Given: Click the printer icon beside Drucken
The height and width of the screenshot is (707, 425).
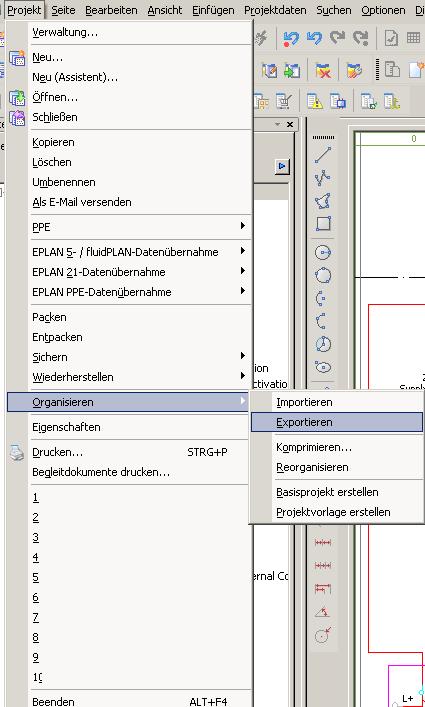Looking at the screenshot, I should 17,452.
